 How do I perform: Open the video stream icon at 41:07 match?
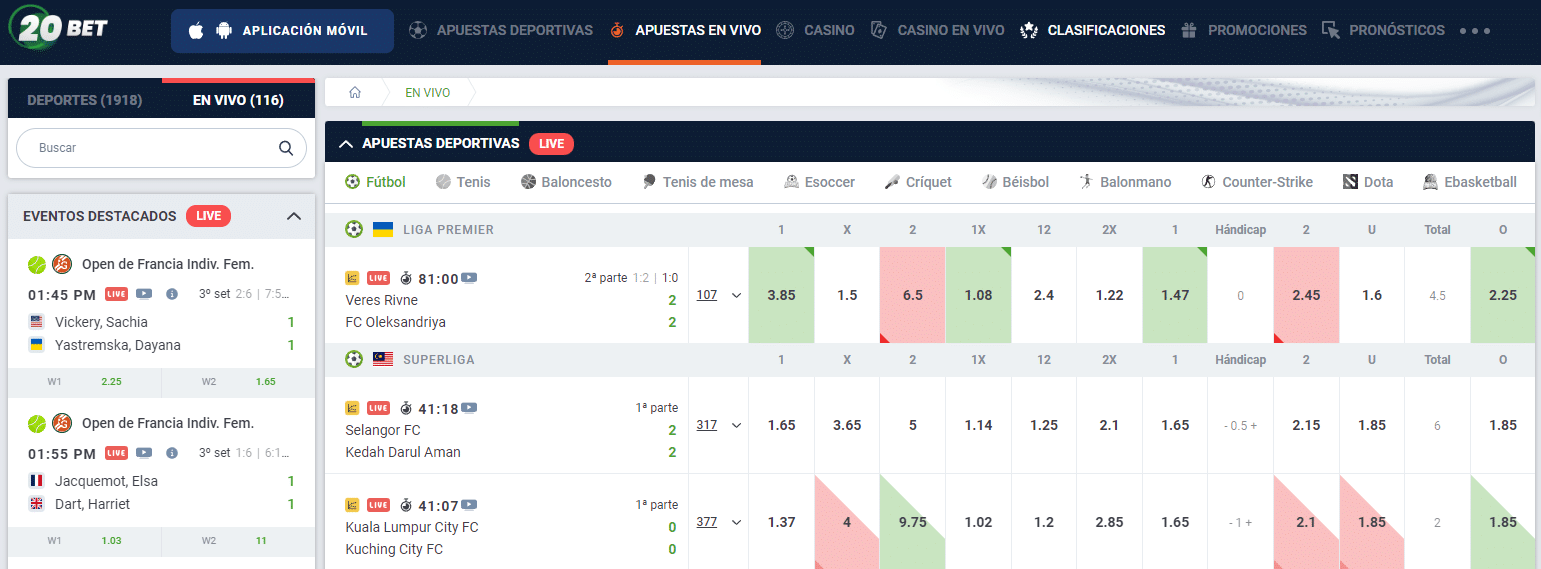point(469,505)
